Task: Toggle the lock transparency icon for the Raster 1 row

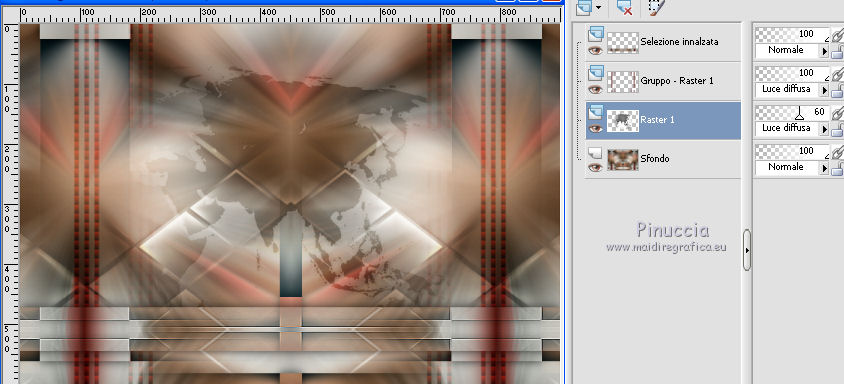Action: 838,129
